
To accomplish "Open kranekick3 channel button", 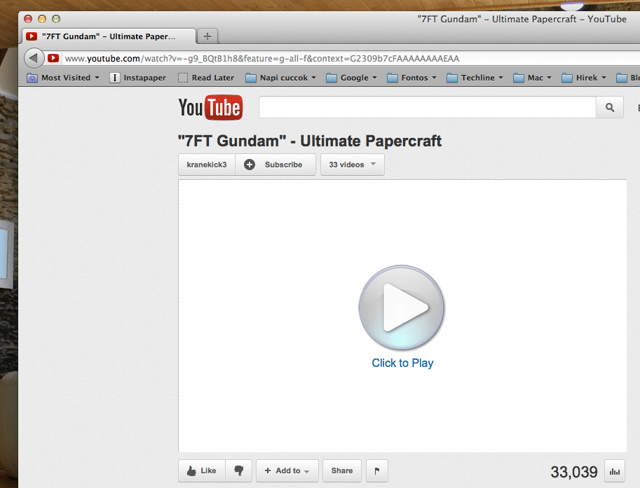I will 207,164.
